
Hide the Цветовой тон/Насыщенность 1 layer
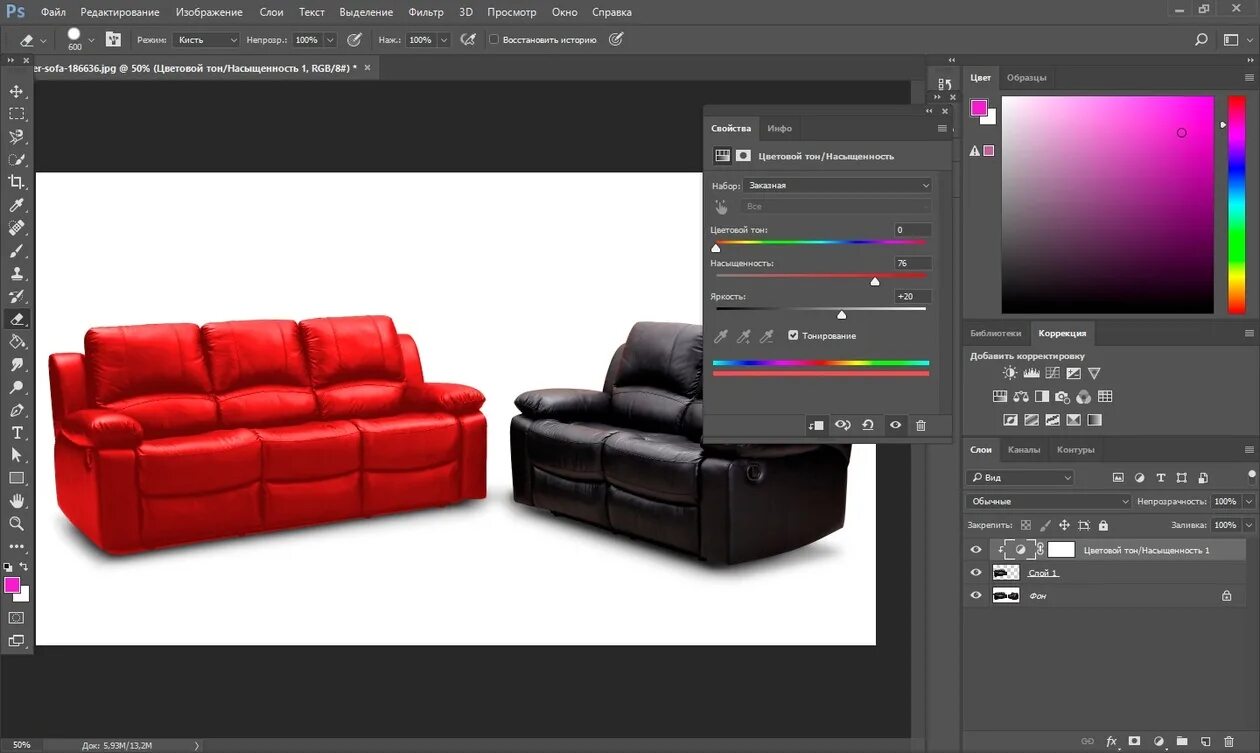976,550
